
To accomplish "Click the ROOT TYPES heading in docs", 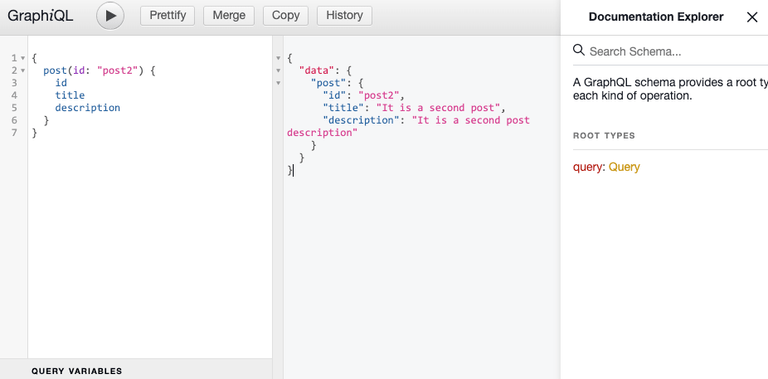I will tap(604, 136).
